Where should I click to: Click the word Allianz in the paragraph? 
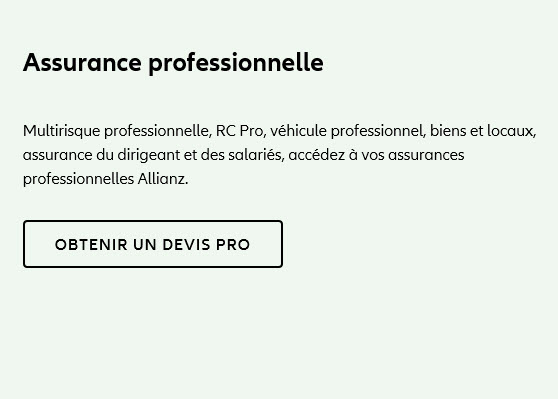click(161, 179)
